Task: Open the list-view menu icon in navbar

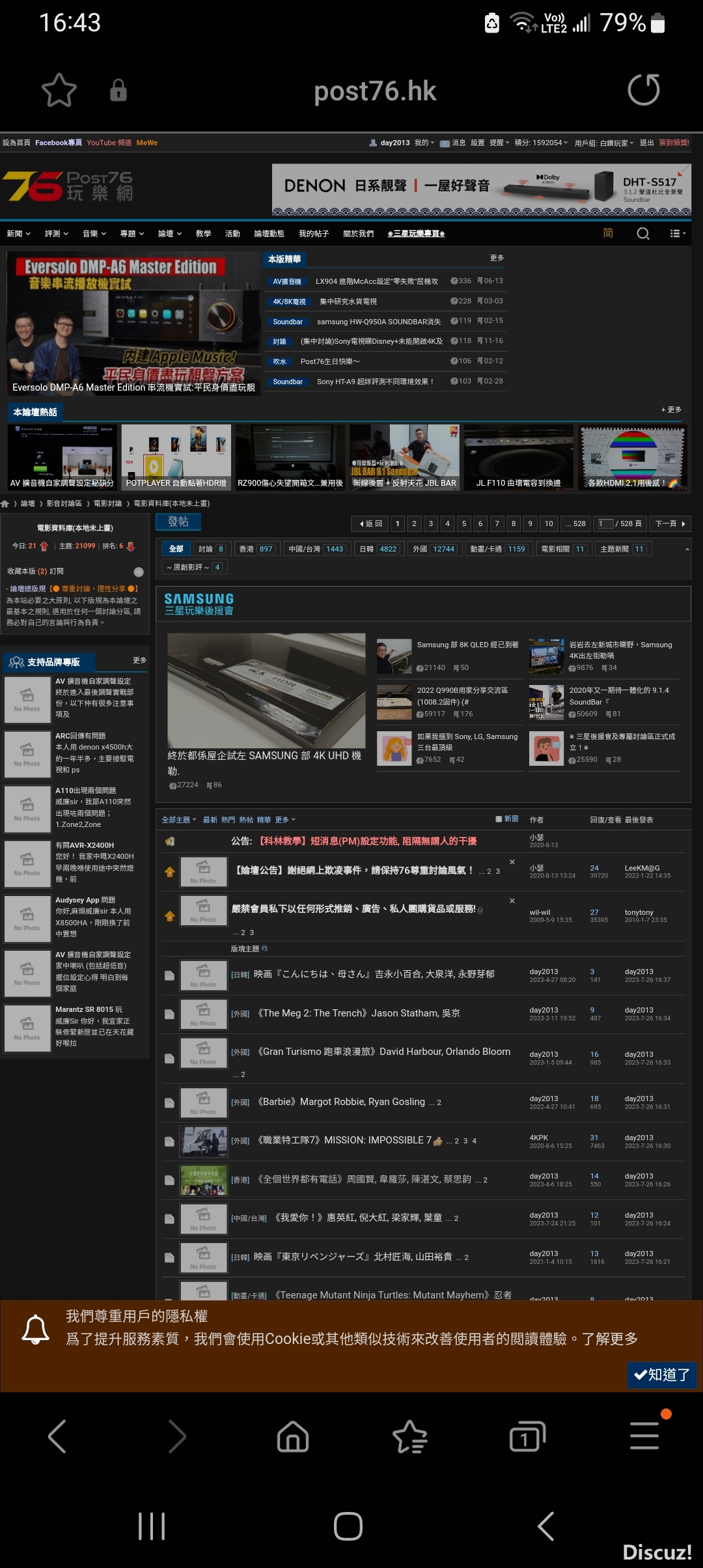Action: point(678,234)
